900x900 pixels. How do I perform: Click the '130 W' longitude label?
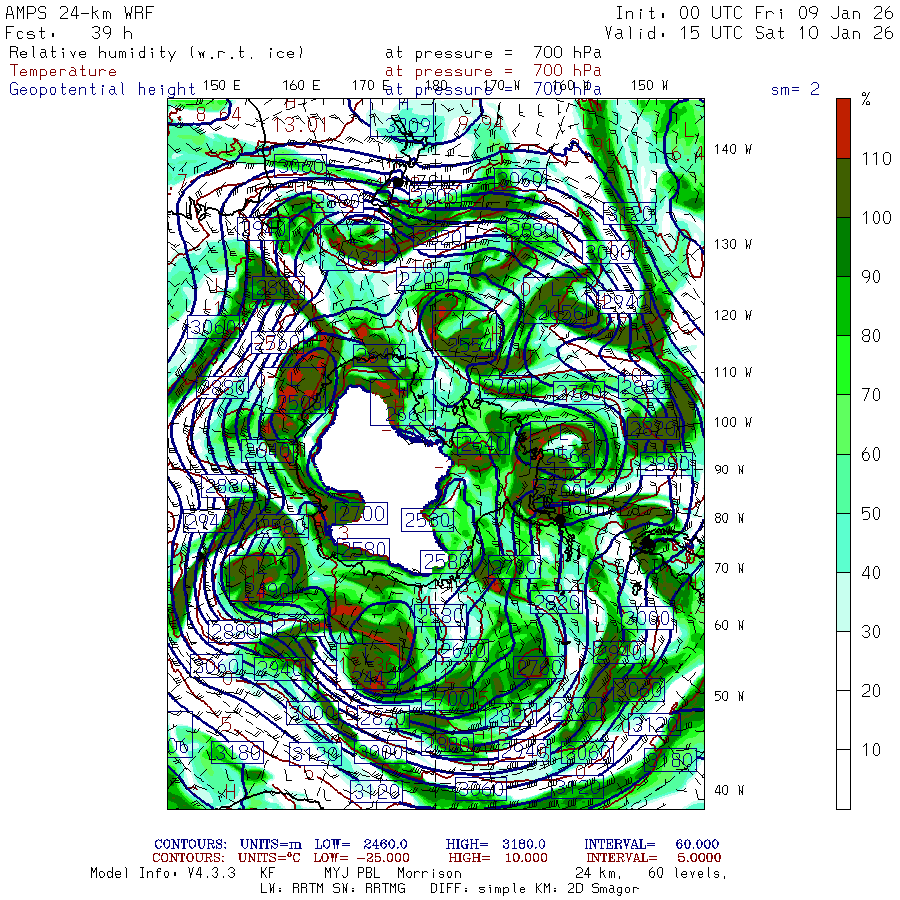pos(732,244)
